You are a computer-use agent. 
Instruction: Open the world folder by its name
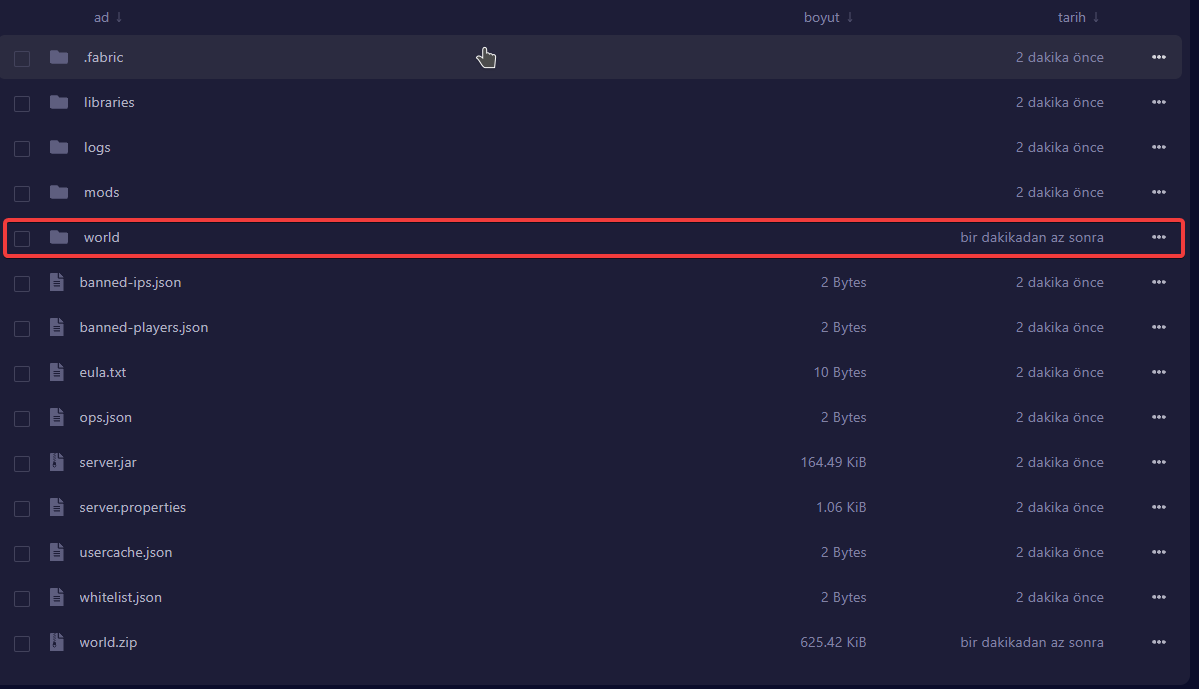pos(102,237)
